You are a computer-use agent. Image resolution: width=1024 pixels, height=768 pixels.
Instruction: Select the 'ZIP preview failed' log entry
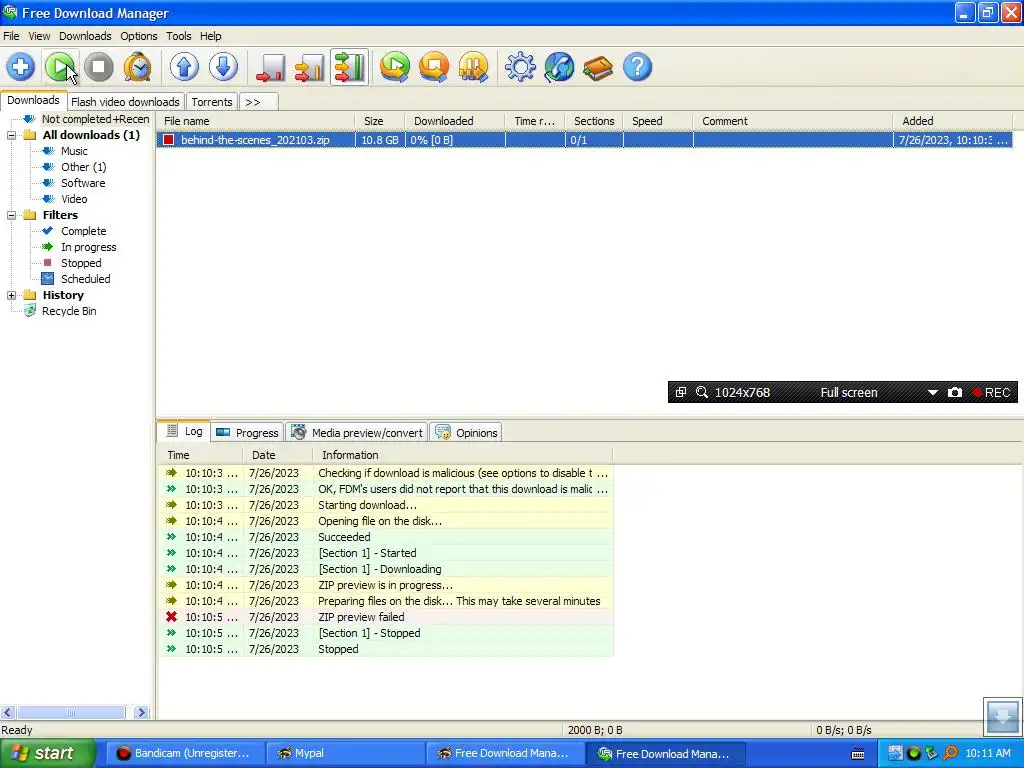click(385, 616)
